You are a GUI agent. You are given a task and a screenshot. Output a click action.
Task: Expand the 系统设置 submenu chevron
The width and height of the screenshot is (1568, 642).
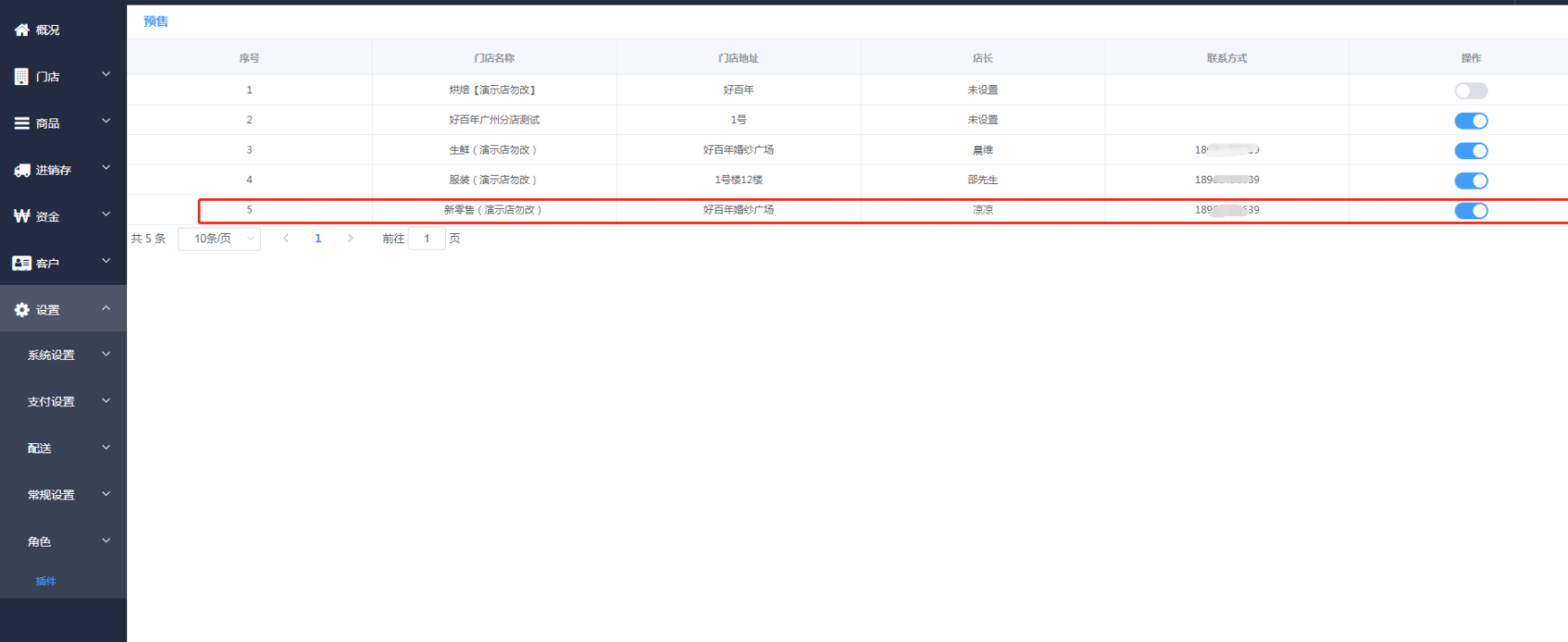click(x=106, y=354)
